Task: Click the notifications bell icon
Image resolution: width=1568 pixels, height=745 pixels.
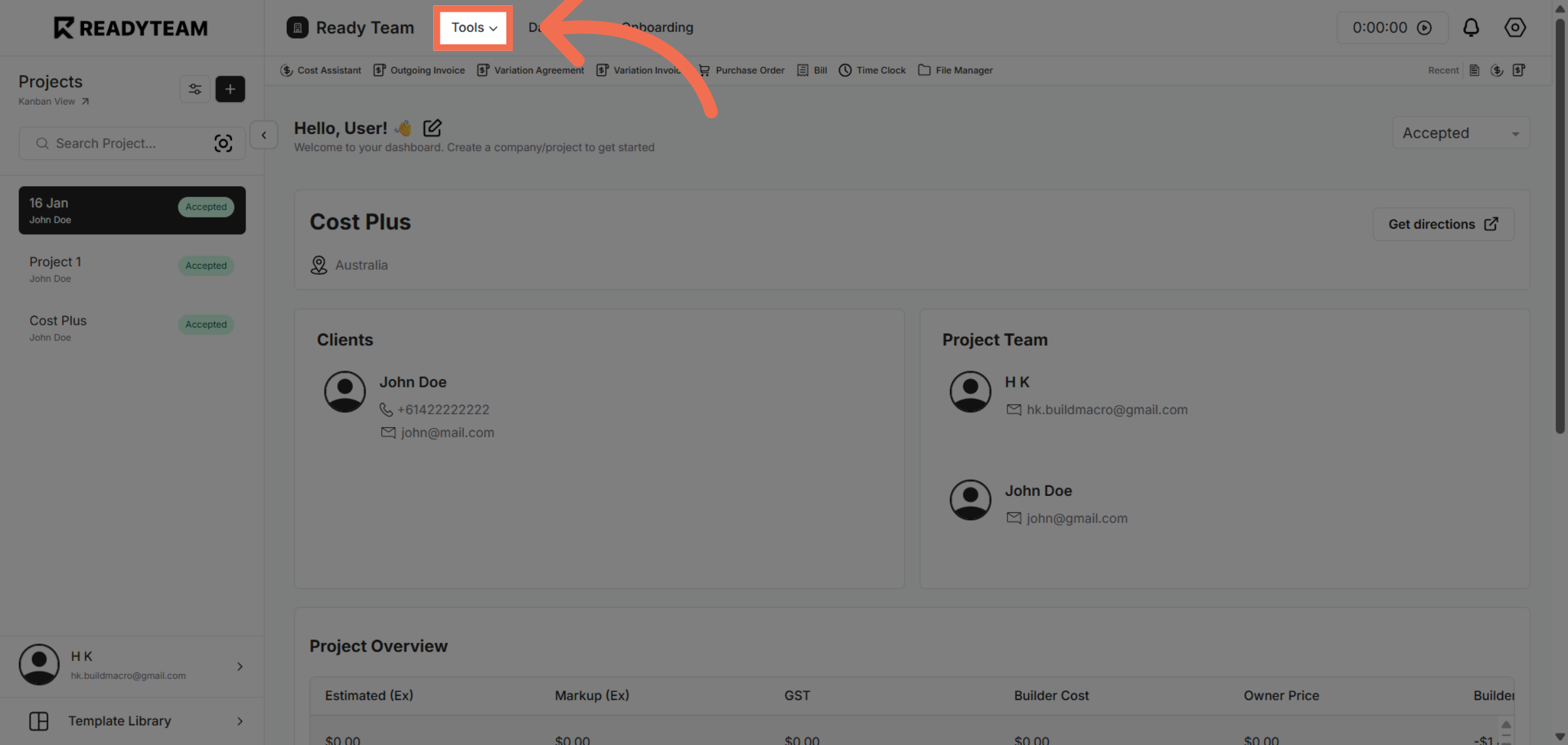Action: tap(1471, 27)
